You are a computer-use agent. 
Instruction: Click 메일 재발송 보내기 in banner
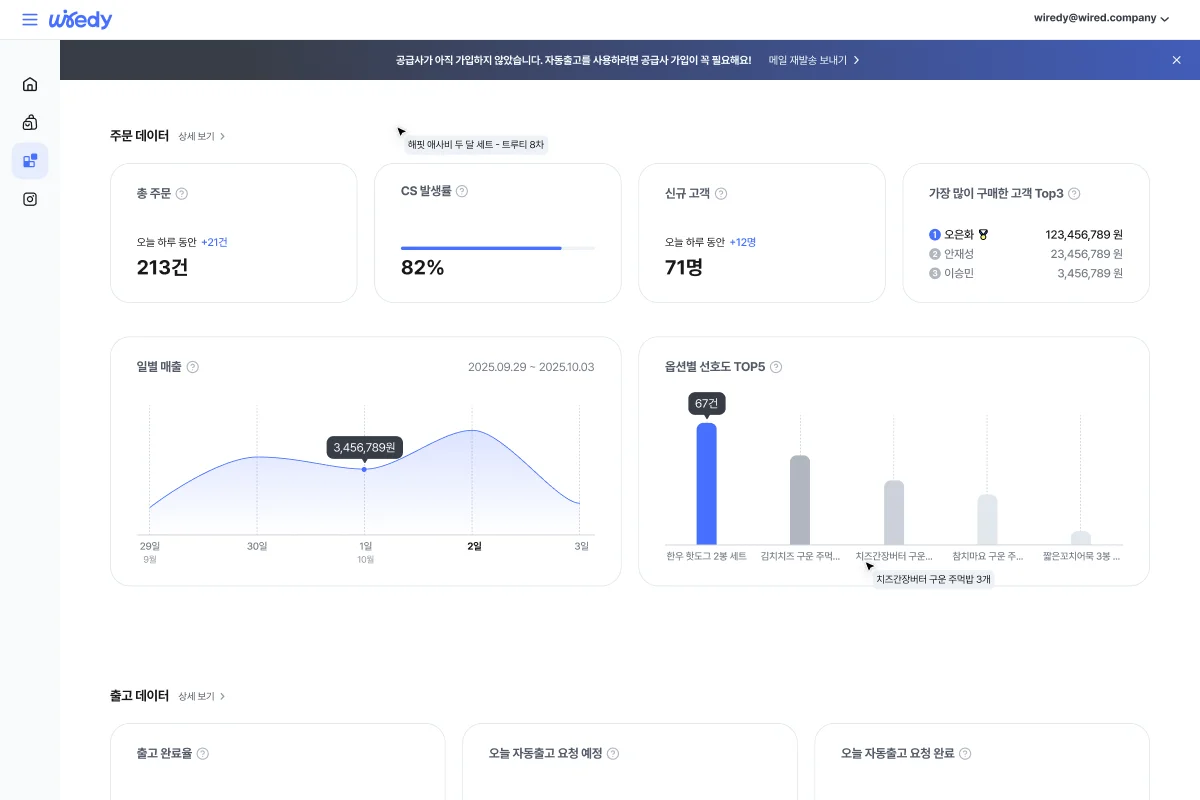click(814, 60)
